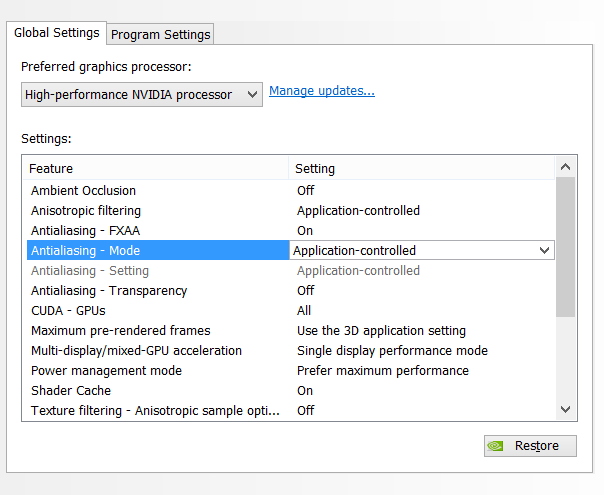Click the Restore button

(x=530, y=446)
